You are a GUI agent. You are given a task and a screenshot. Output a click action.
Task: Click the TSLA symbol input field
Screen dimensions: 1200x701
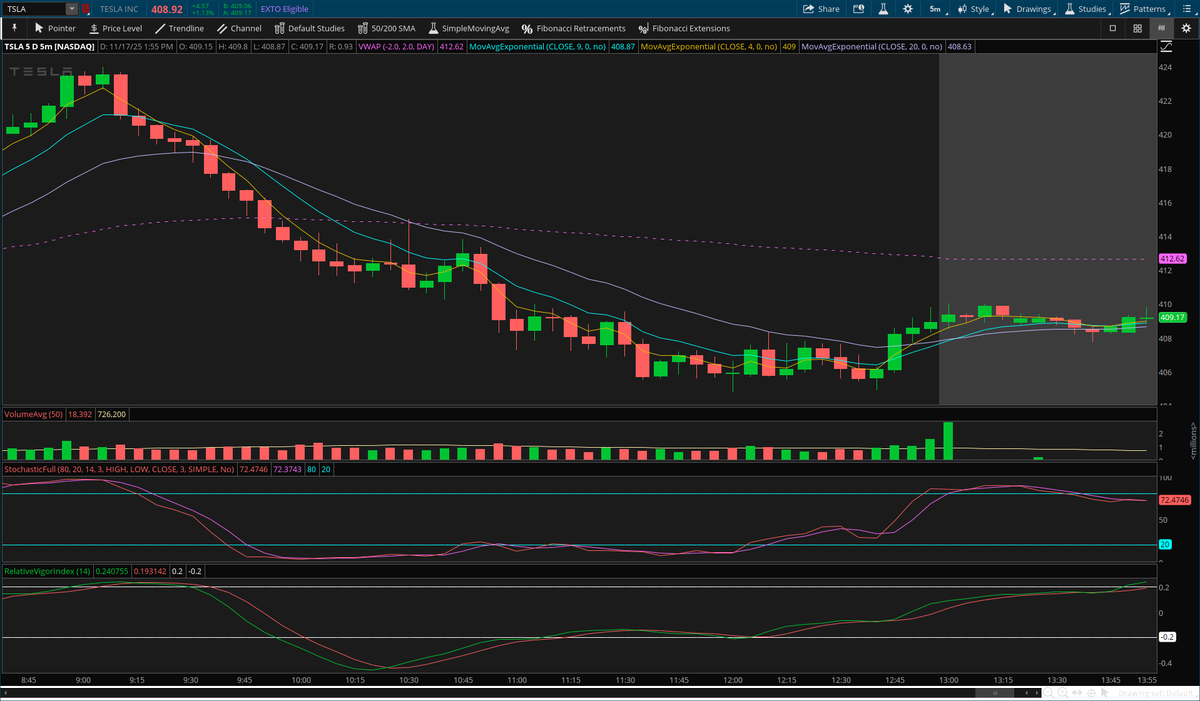point(35,8)
